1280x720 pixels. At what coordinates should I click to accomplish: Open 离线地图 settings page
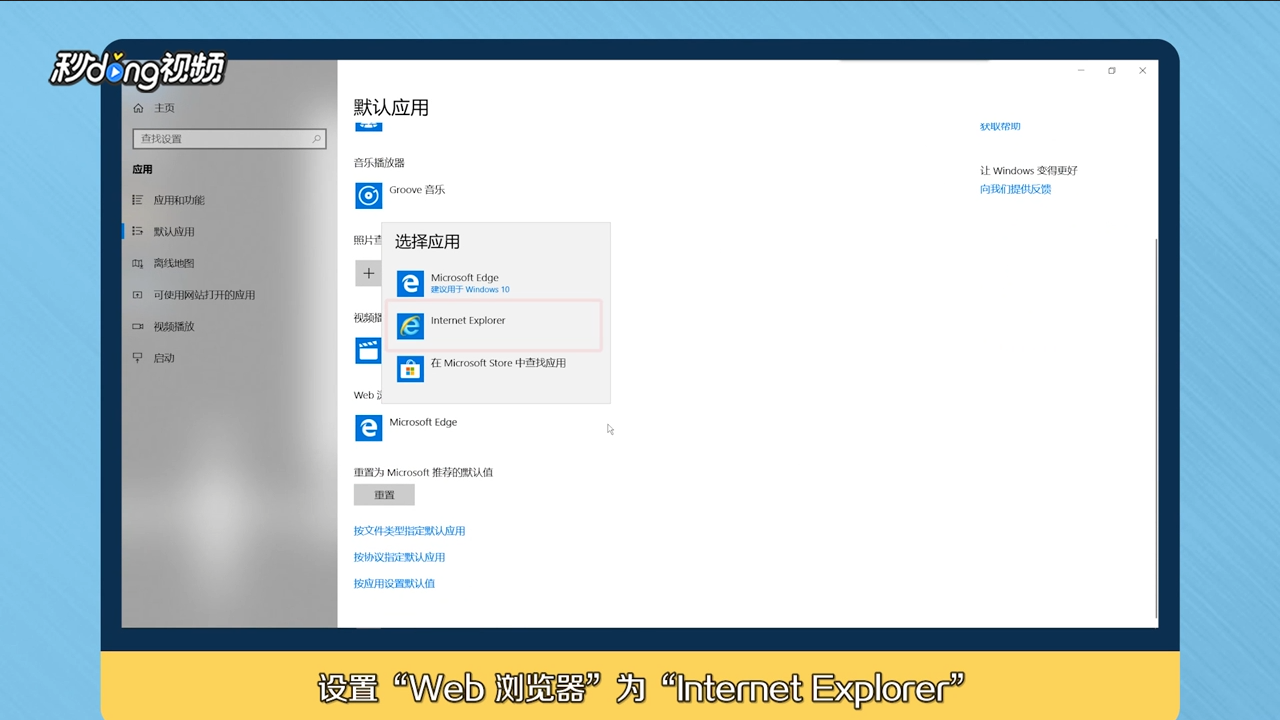point(174,263)
